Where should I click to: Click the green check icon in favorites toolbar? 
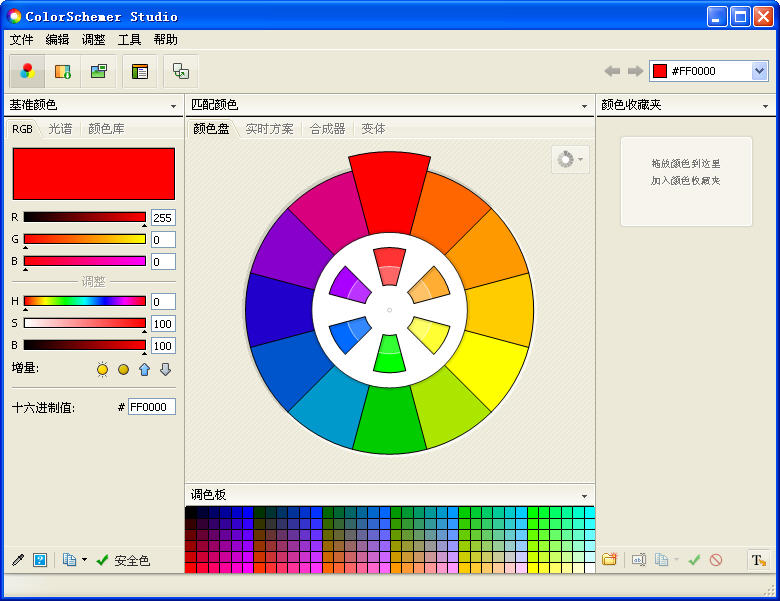pos(694,560)
